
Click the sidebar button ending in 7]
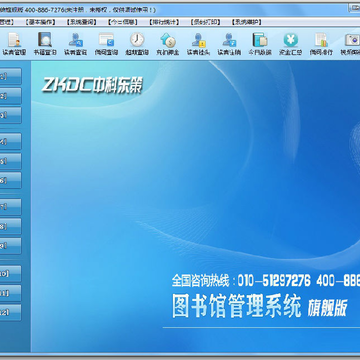[10, 207]
